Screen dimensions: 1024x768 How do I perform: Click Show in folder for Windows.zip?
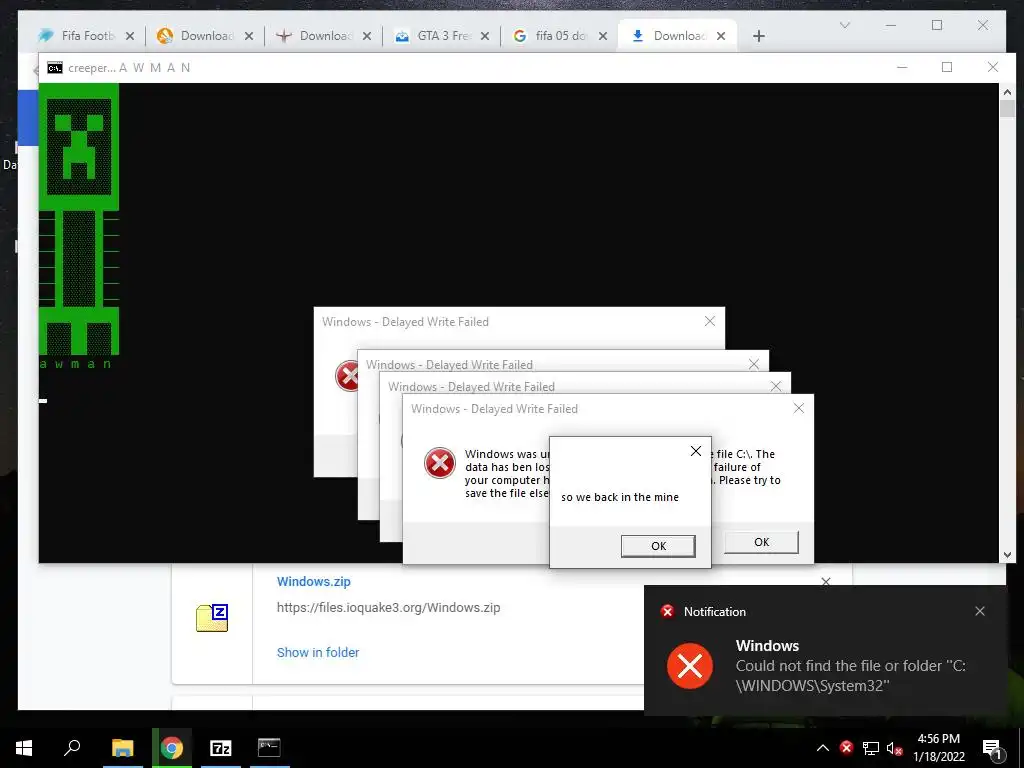[x=318, y=652]
